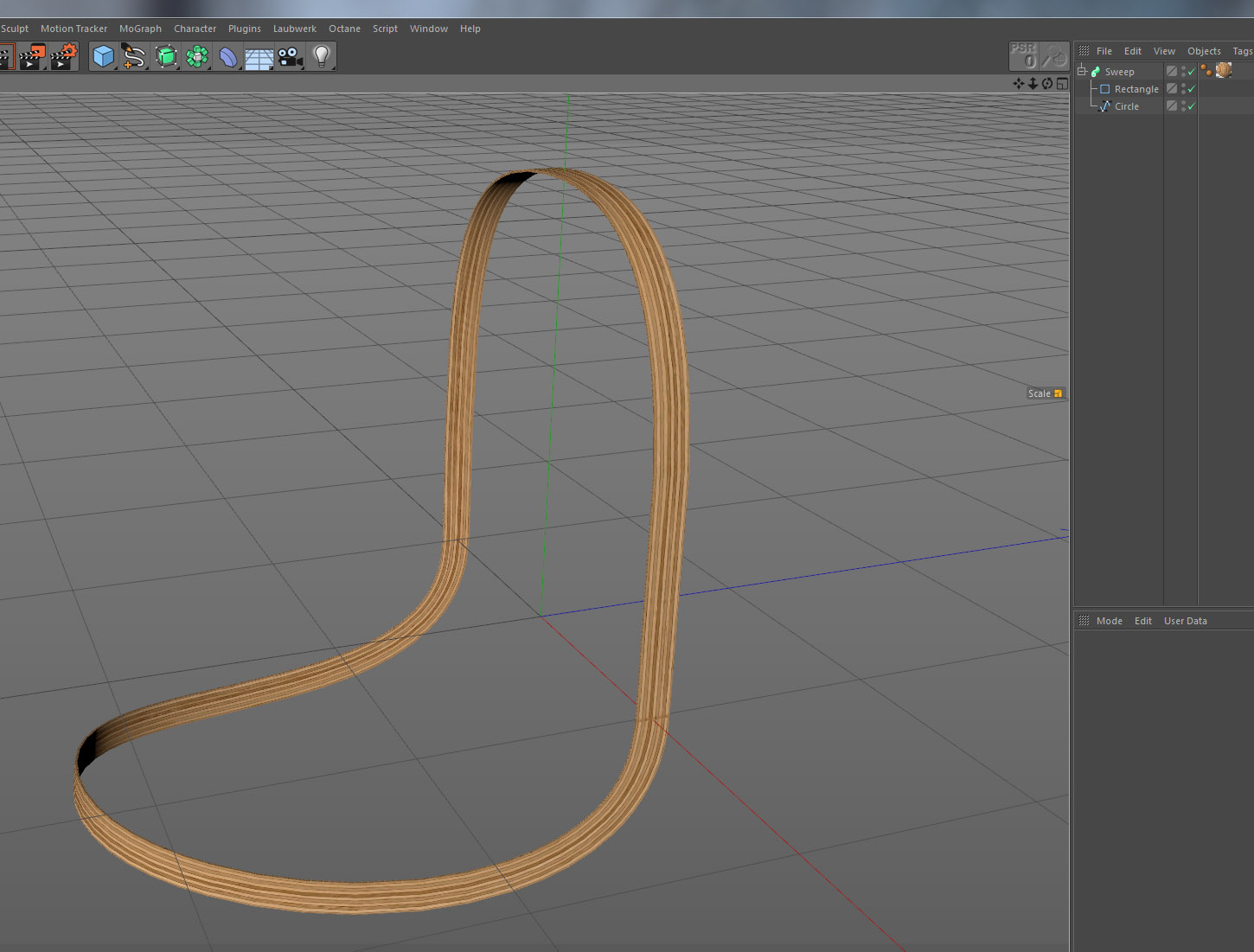Disable Circle green checkmark
Screen dimensions: 1254x952
pos(1192,106)
